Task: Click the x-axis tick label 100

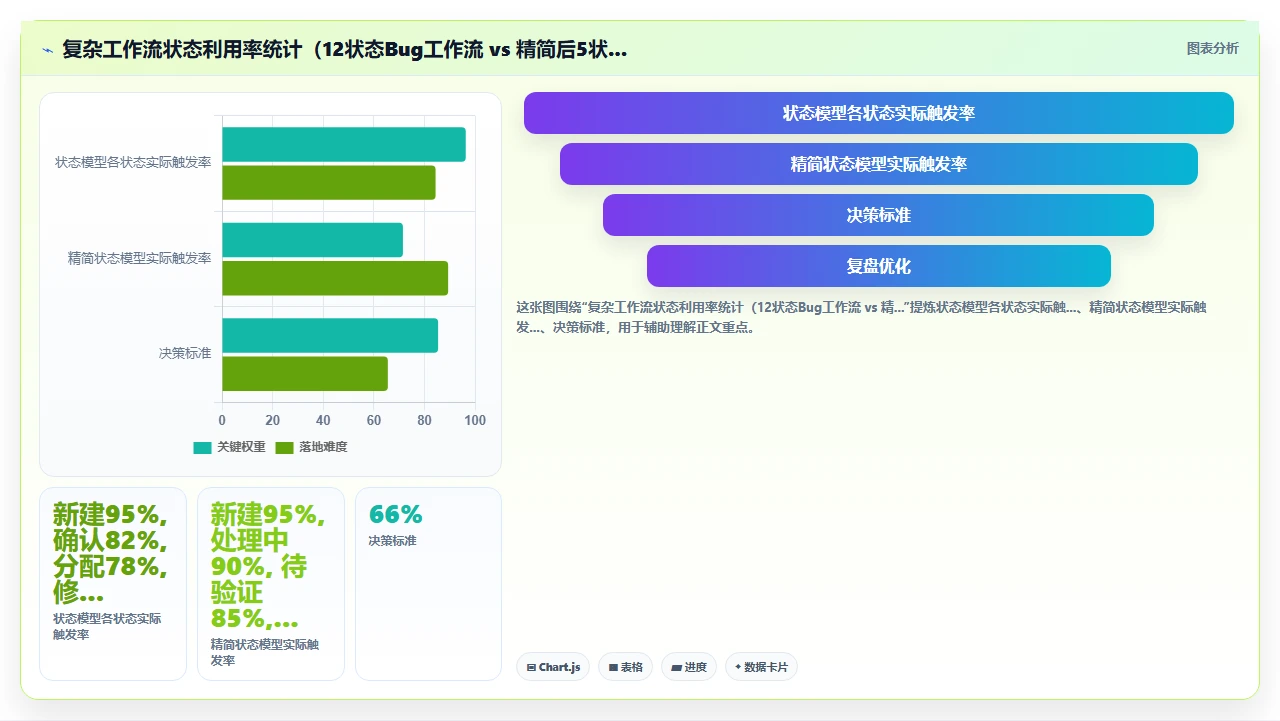Action: (x=475, y=421)
